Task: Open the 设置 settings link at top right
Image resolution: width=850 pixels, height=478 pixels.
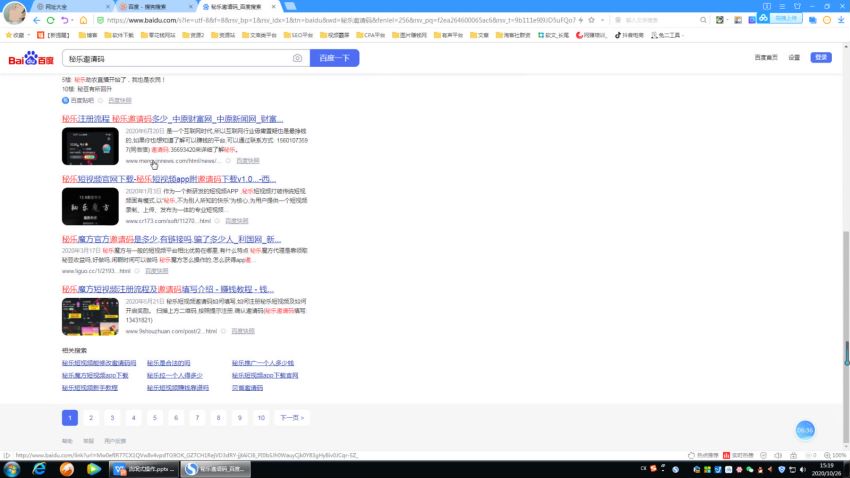Action: tap(794, 57)
